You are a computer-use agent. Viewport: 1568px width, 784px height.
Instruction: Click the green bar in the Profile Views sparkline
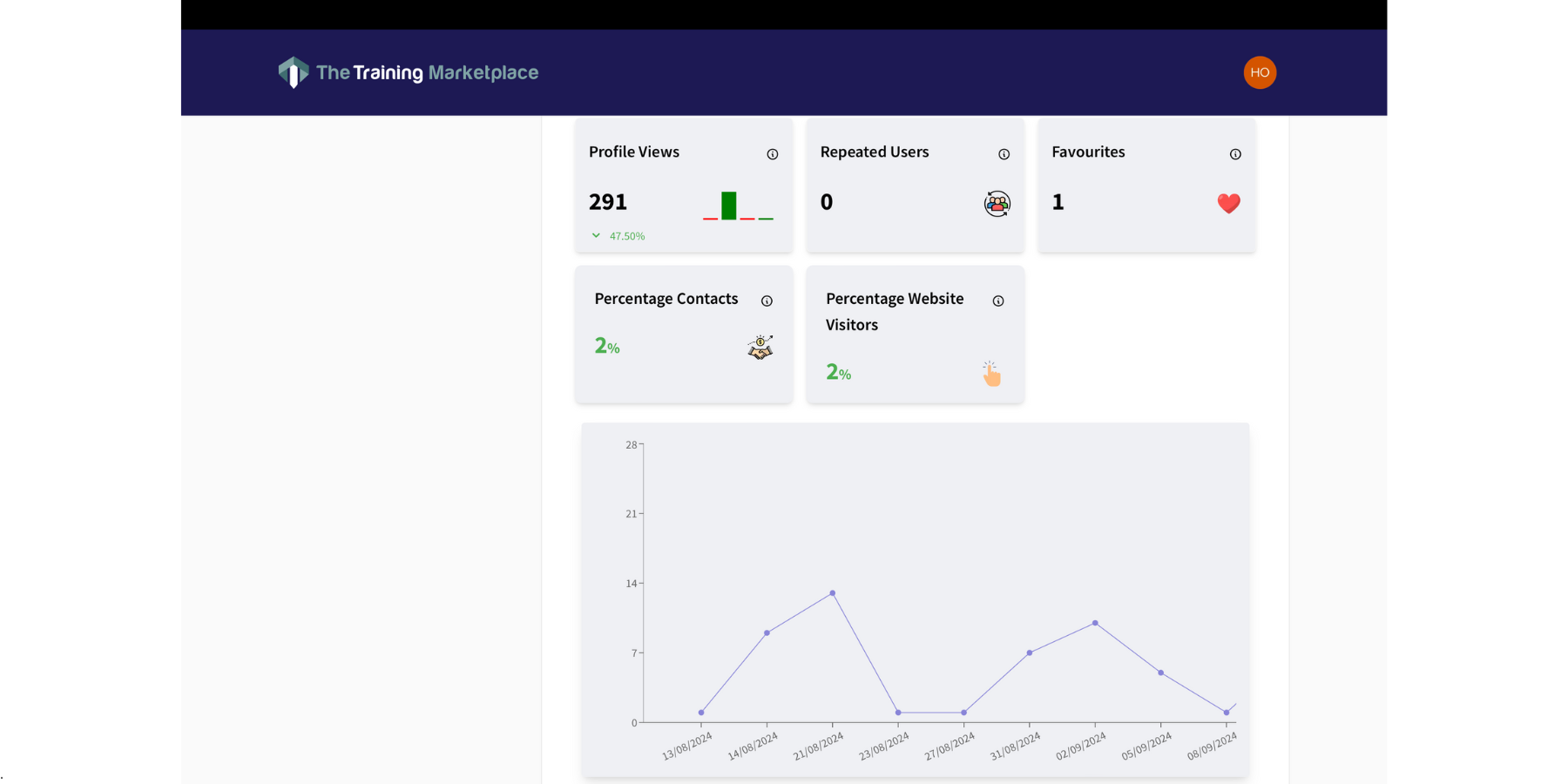729,206
